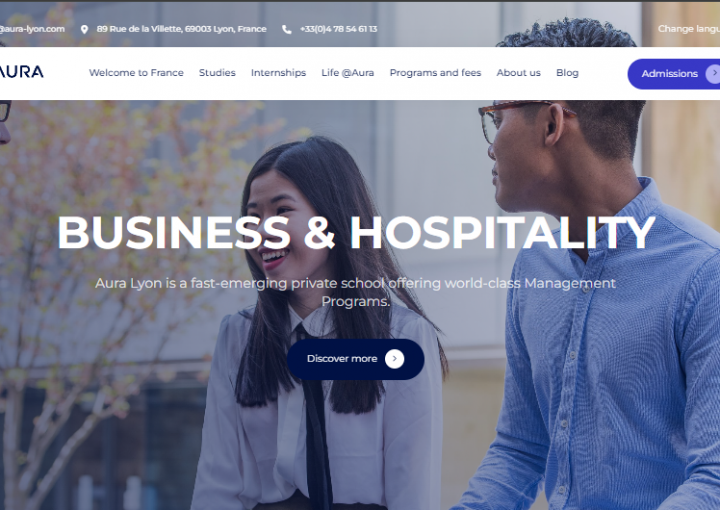
Task: Open the About us menu
Action: (x=518, y=73)
